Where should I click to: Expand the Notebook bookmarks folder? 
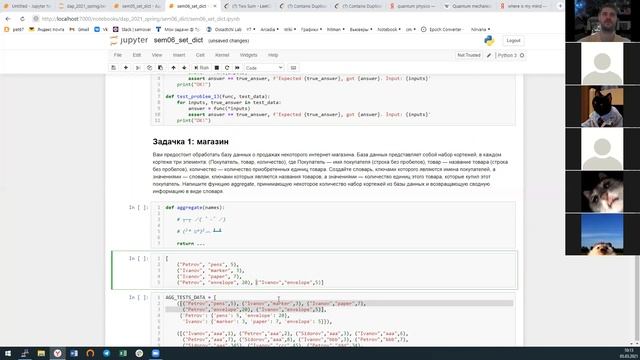pos(389,29)
